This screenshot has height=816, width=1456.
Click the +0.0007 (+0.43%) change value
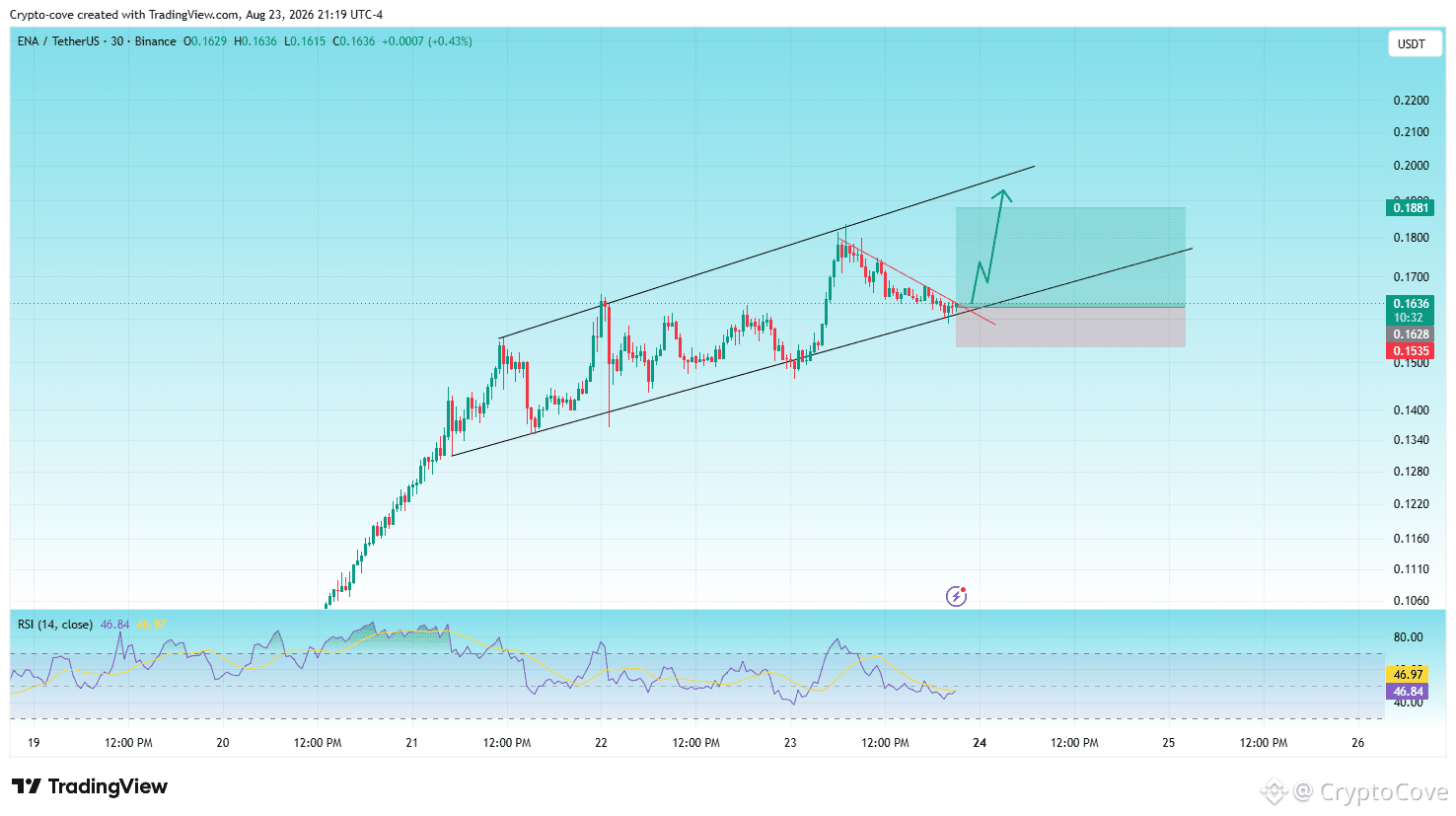point(427,41)
